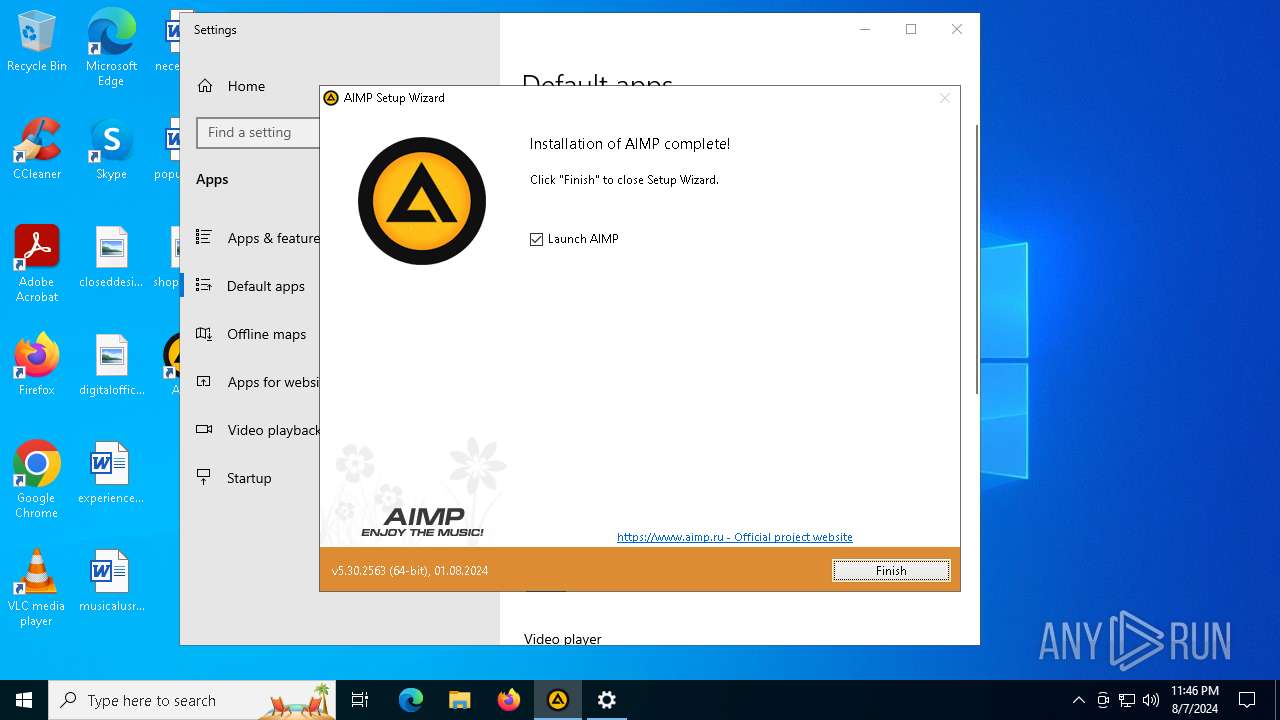This screenshot has width=1280, height=720.
Task: Select the musicalusr Word document on desktop
Action: click(111, 581)
